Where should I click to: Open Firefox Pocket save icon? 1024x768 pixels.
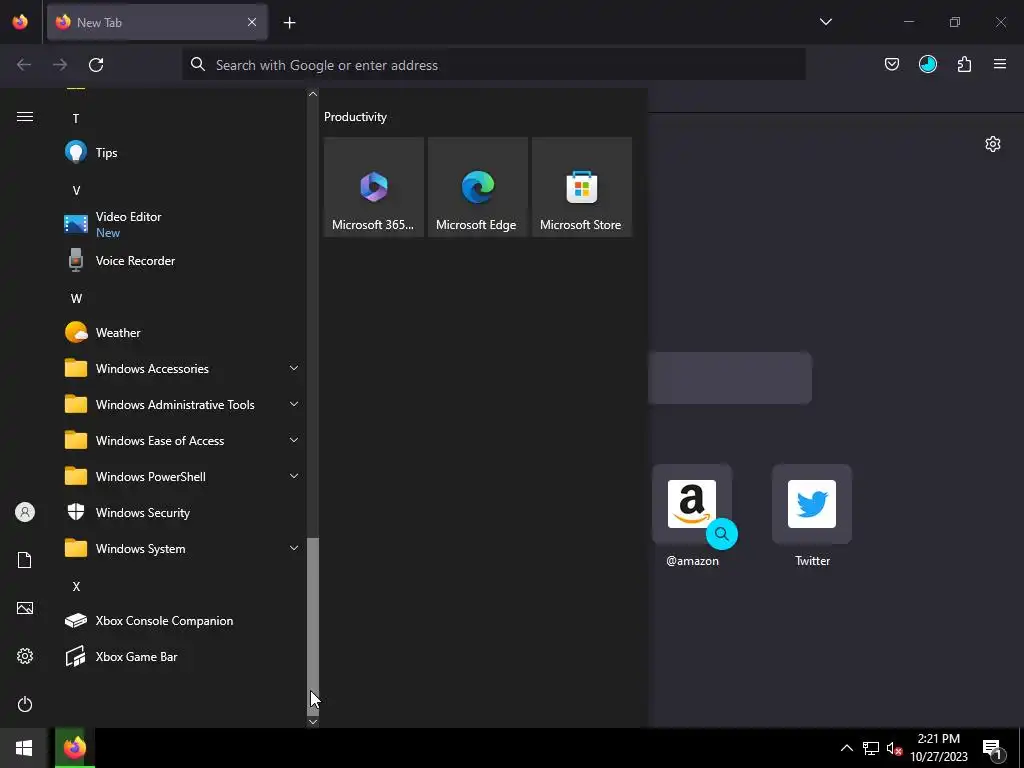point(891,65)
